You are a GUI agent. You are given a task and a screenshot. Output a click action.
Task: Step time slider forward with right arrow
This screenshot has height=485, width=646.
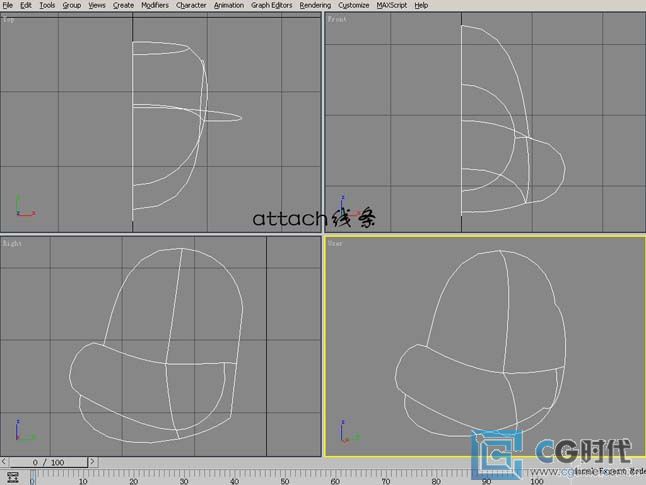tap(92, 462)
